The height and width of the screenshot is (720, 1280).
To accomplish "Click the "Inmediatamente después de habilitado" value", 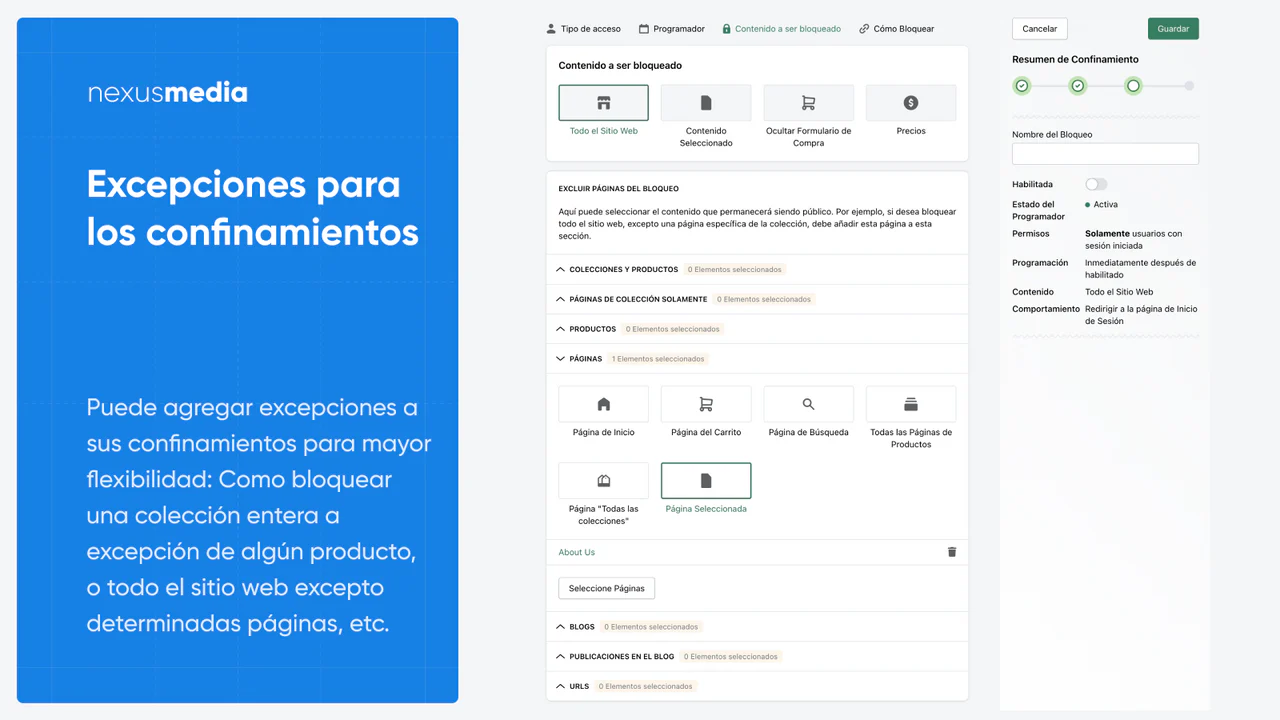I will point(1140,269).
